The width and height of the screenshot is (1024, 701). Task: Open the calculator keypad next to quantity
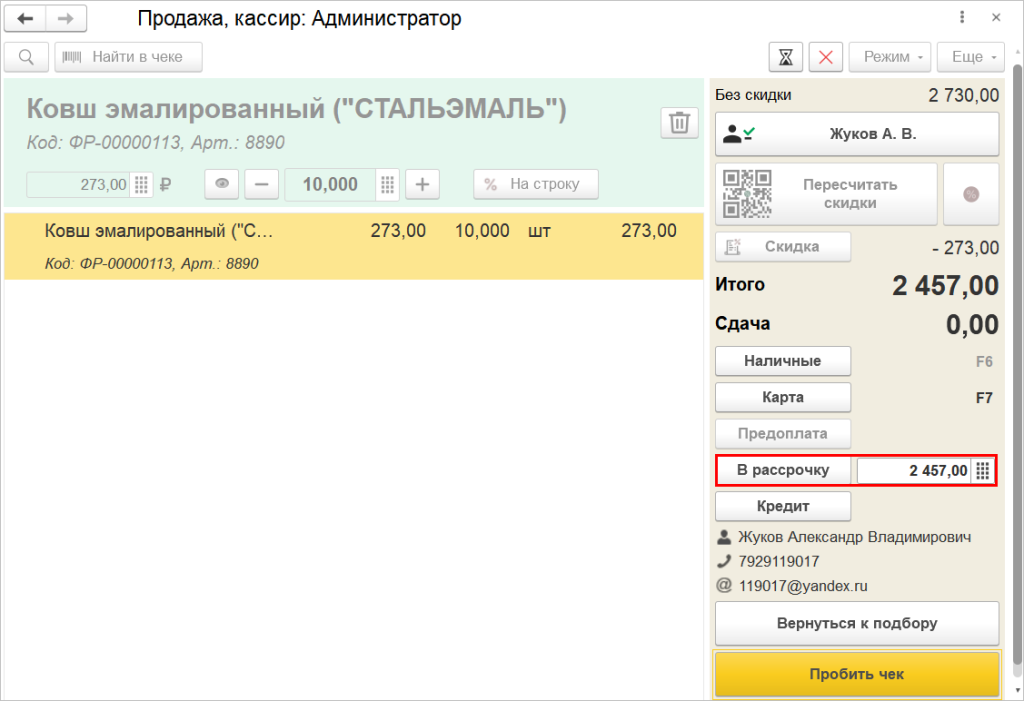click(388, 184)
